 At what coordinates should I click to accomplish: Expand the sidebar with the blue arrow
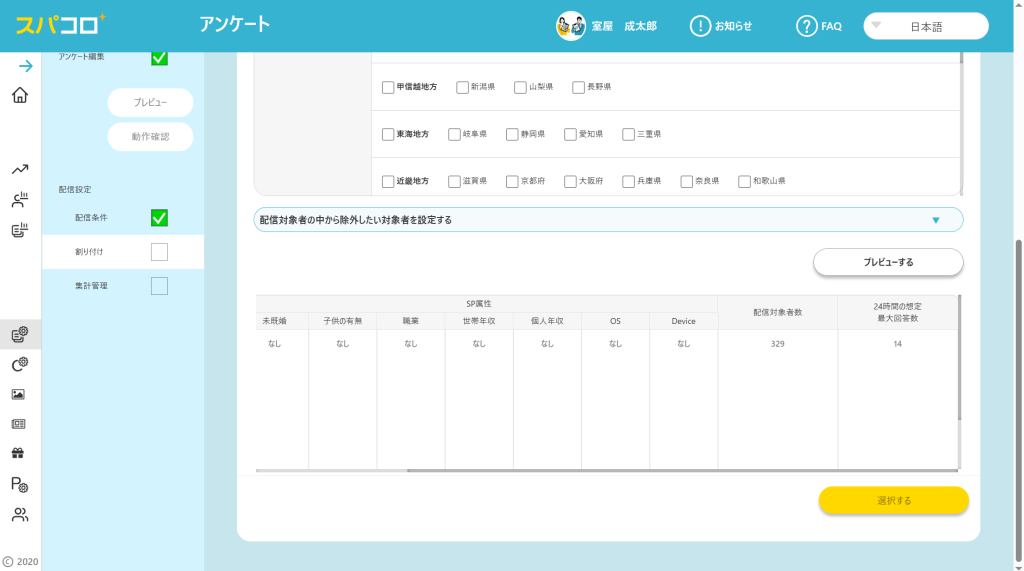(x=25, y=66)
